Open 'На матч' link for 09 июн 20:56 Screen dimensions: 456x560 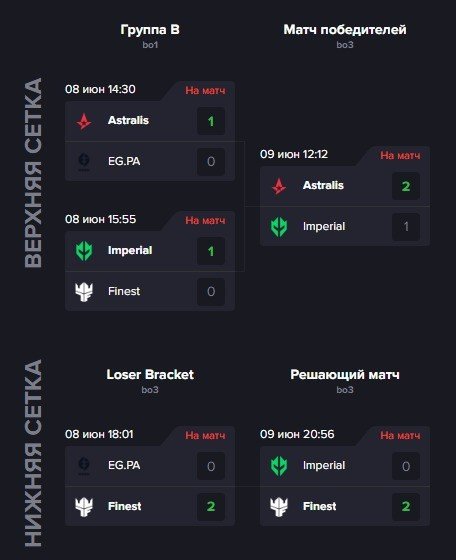400,435
